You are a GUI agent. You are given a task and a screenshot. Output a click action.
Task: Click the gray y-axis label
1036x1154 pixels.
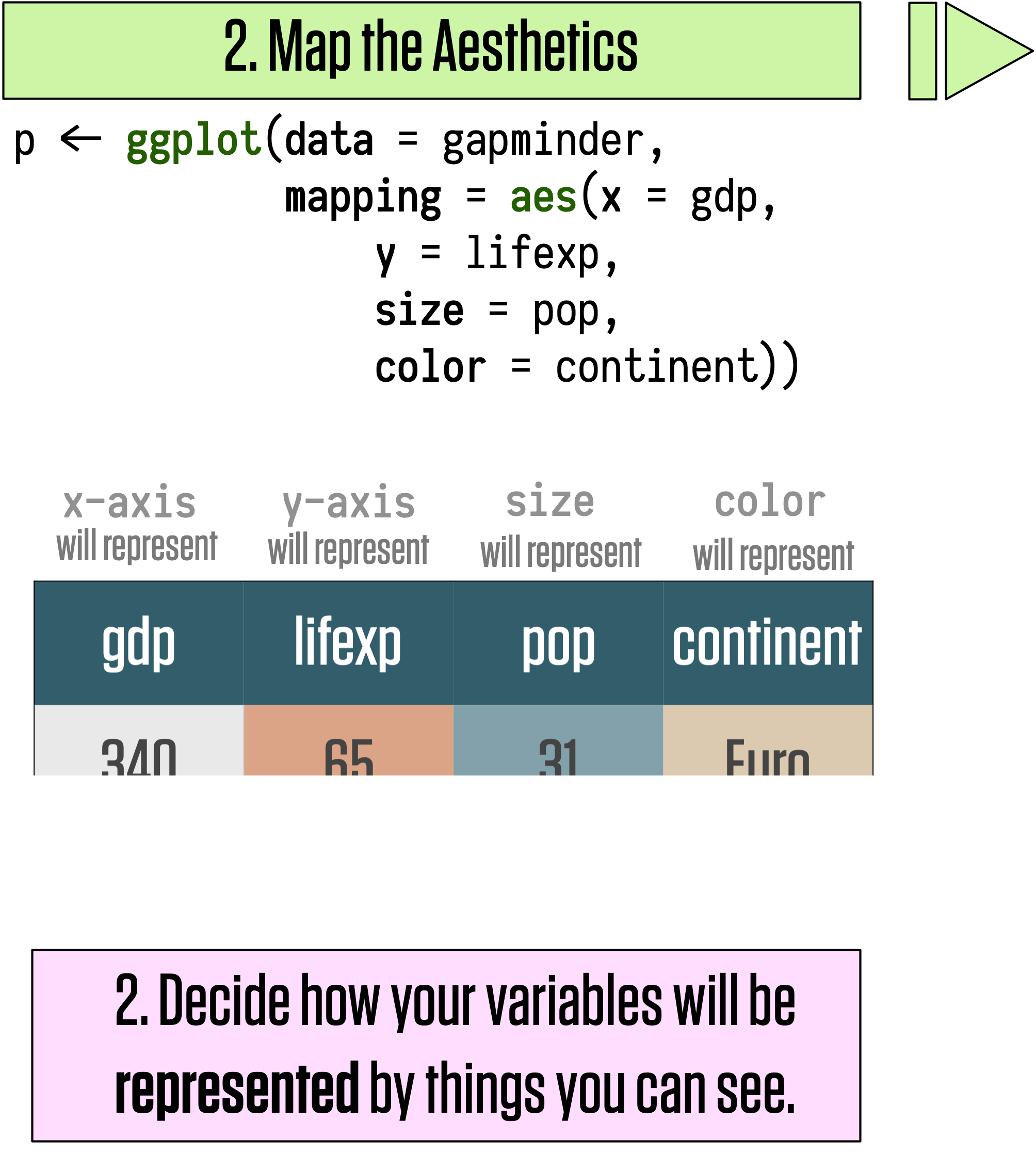click(x=349, y=504)
